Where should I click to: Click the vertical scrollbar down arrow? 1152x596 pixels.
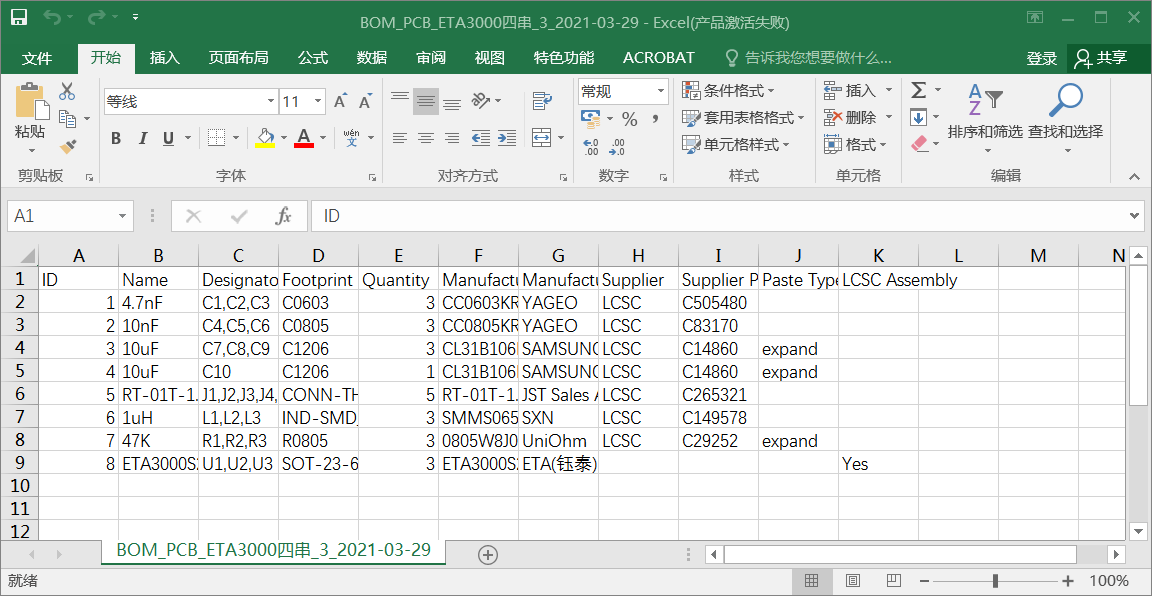click(1137, 530)
